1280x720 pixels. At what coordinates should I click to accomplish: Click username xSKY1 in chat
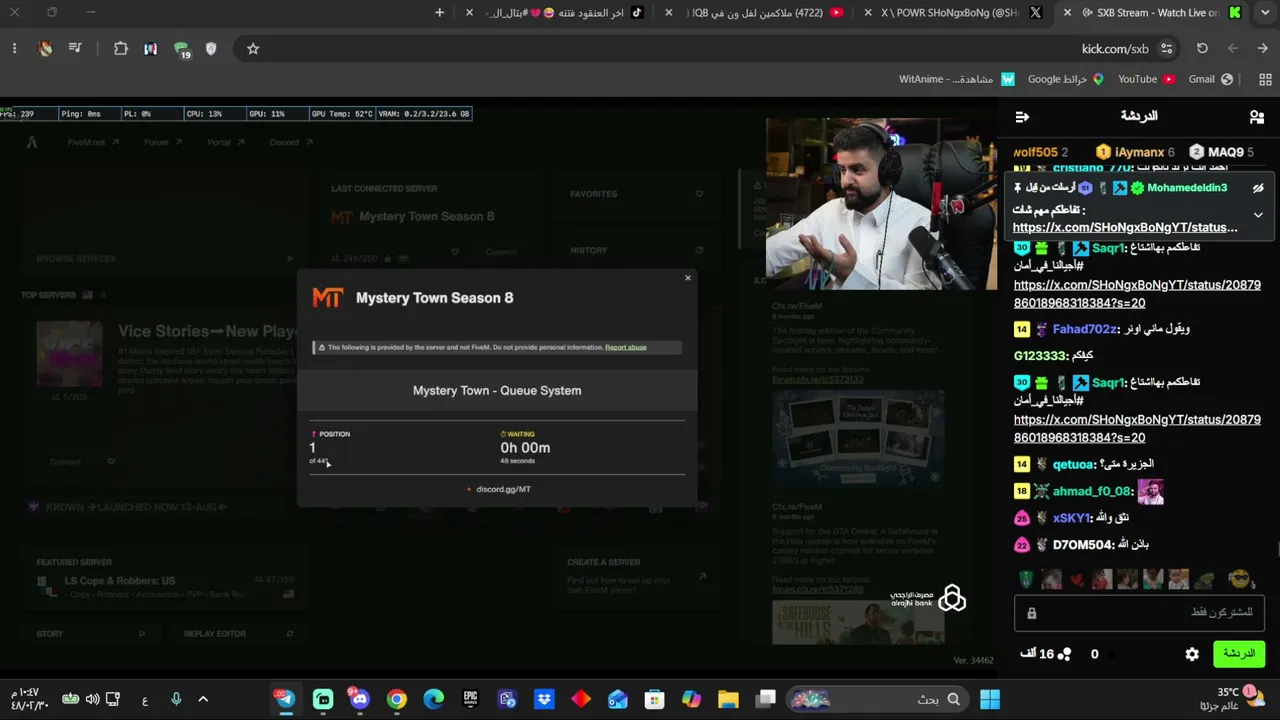(1071, 518)
